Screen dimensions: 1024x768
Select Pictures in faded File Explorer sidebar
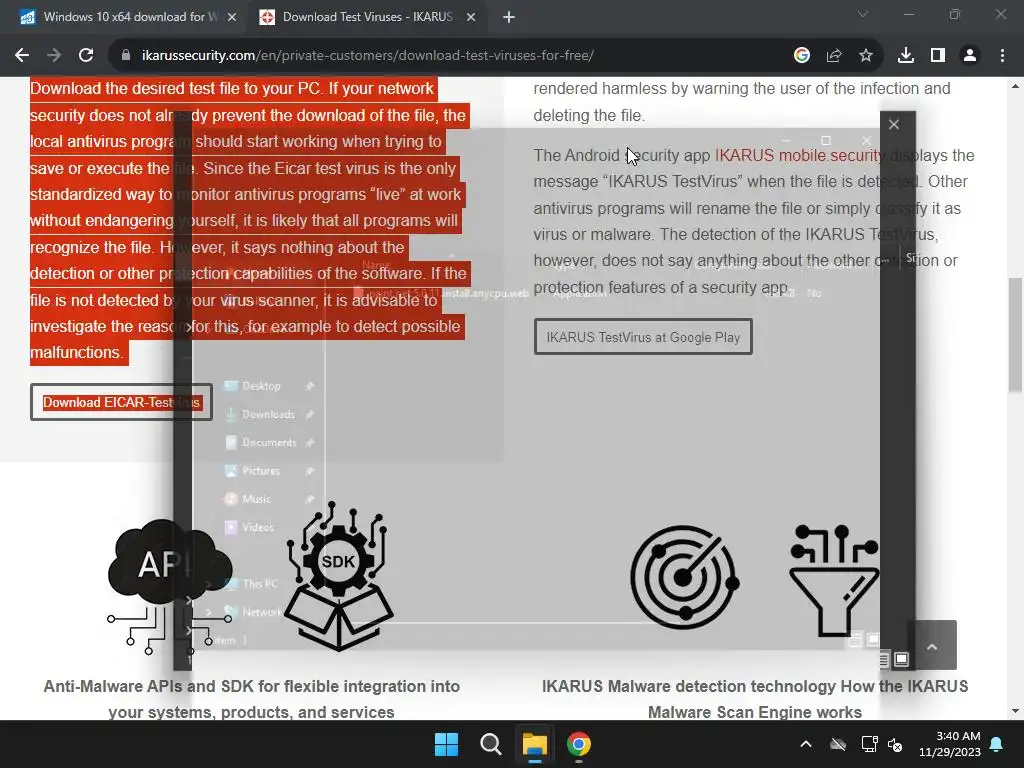pos(261,470)
